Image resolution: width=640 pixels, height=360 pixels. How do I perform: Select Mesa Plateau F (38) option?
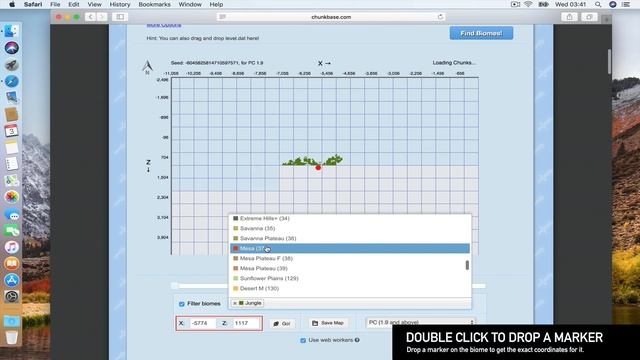(350, 258)
